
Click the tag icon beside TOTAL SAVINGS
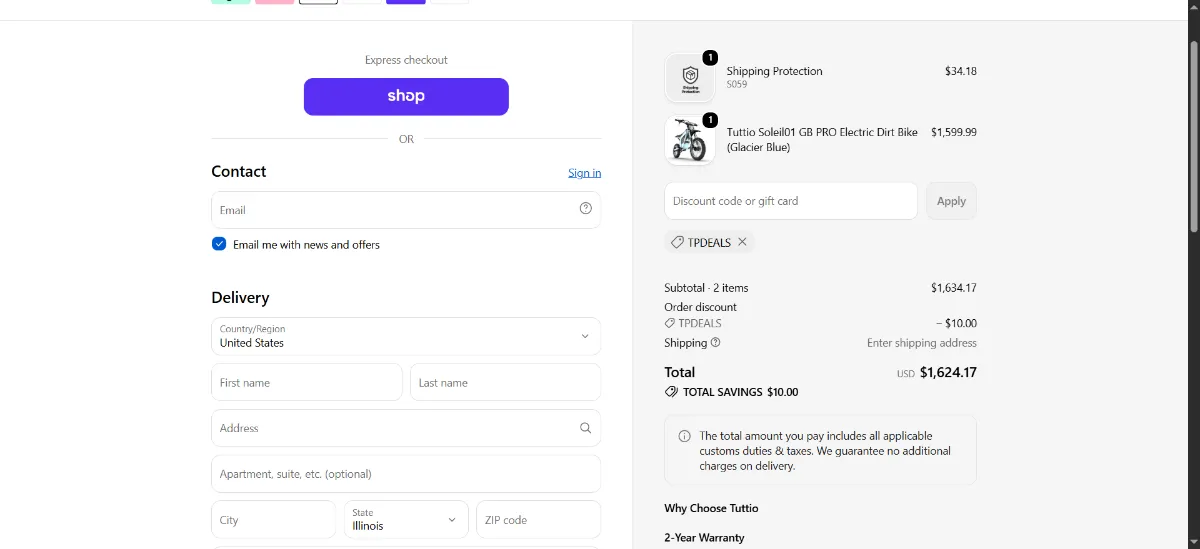pos(671,392)
